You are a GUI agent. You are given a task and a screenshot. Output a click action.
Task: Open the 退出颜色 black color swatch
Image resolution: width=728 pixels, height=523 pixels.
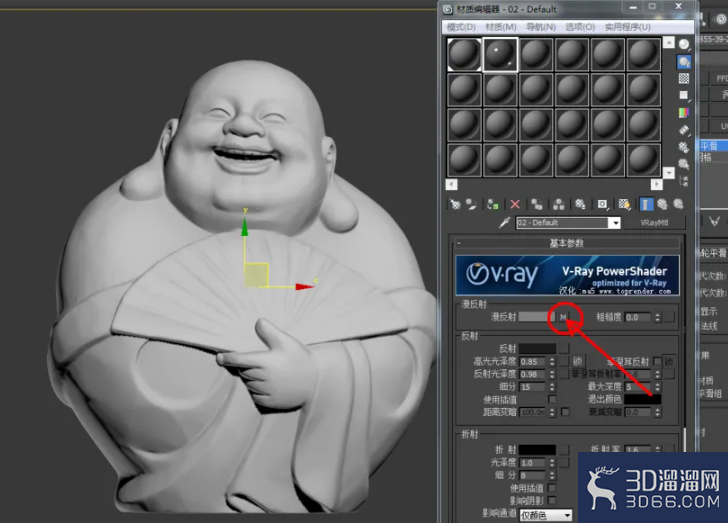[643, 399]
